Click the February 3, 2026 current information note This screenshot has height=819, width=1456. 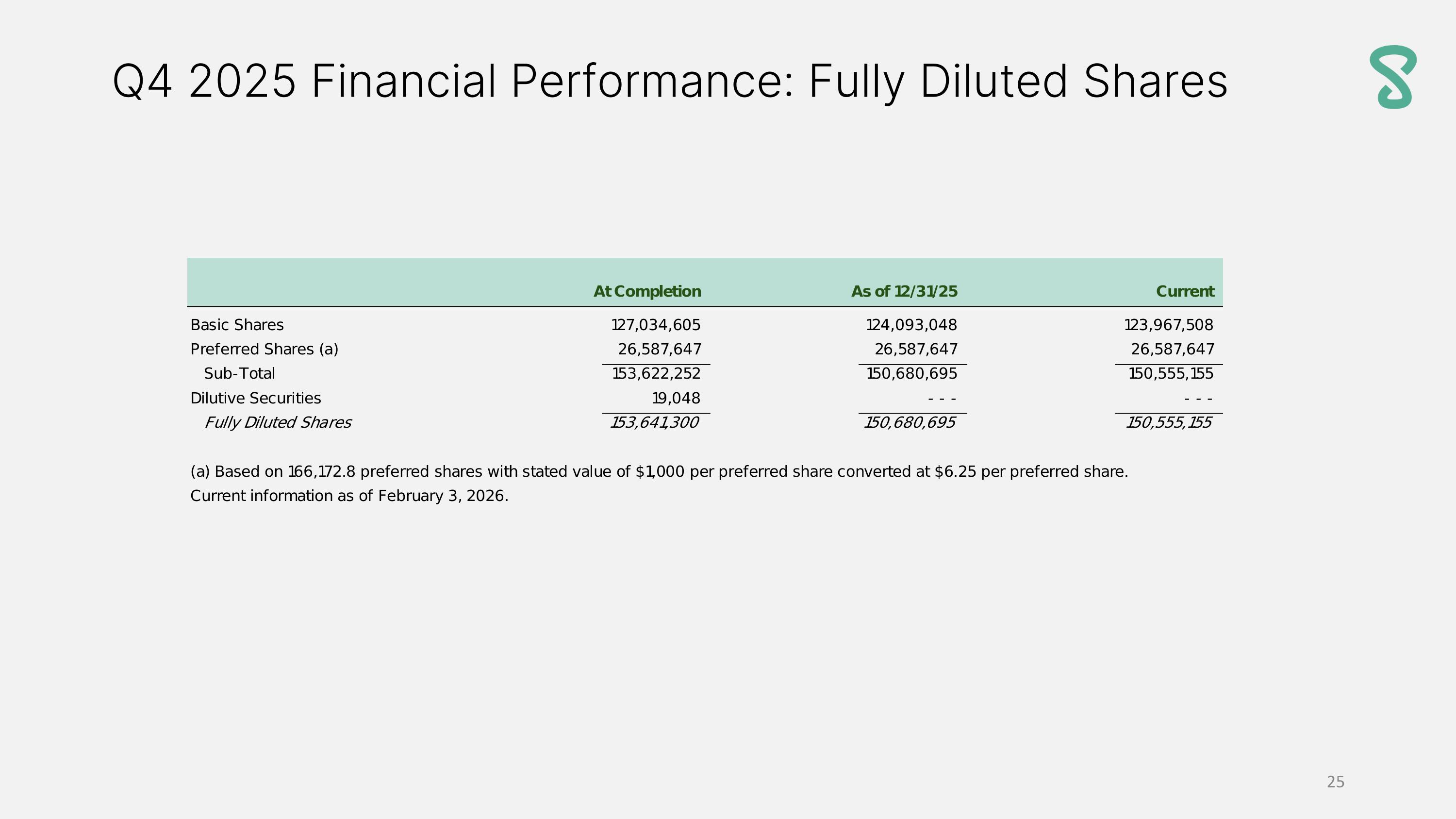pos(349,496)
